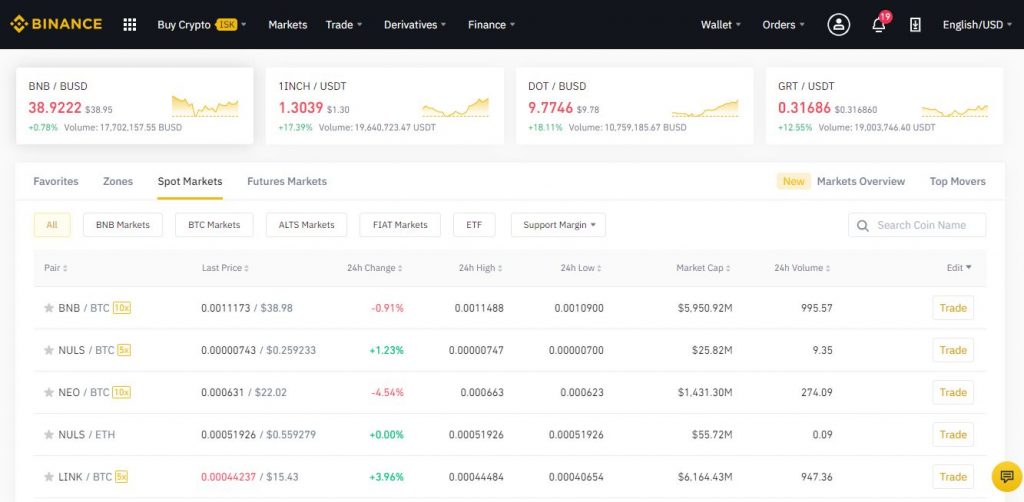1024x502 pixels.
Task: Open Top Movers
Action: click(957, 181)
